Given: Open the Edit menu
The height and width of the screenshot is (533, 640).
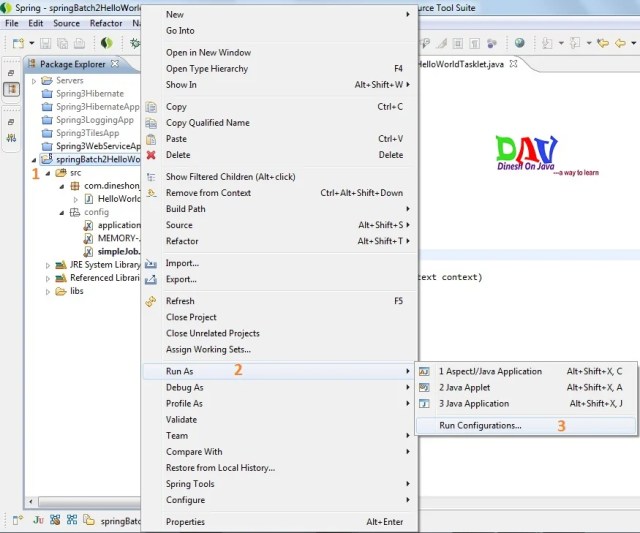Looking at the screenshot, I should pyautogui.click(x=36, y=23).
